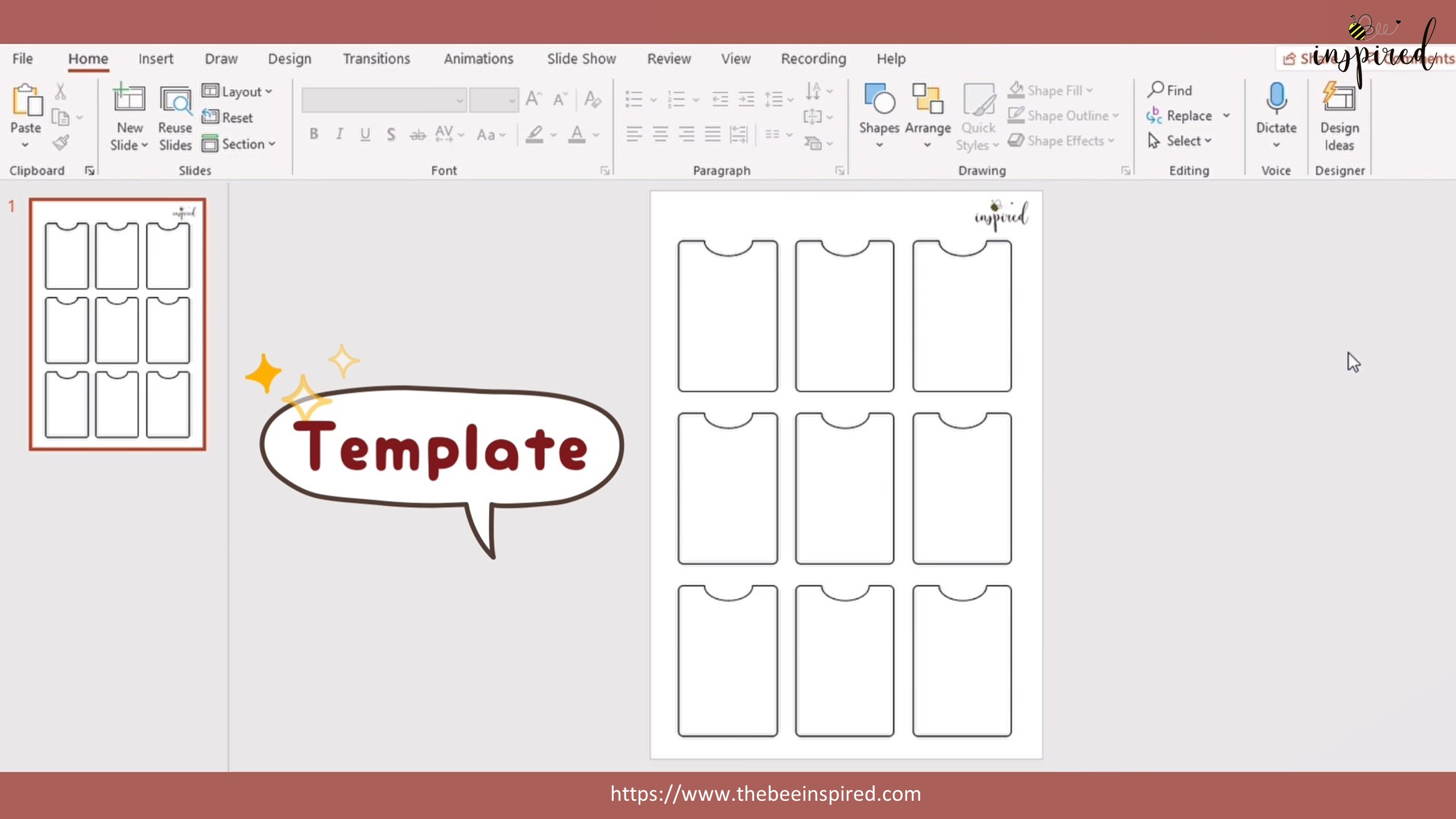Switch to the Animations tab
1456x819 pixels.
(478, 59)
